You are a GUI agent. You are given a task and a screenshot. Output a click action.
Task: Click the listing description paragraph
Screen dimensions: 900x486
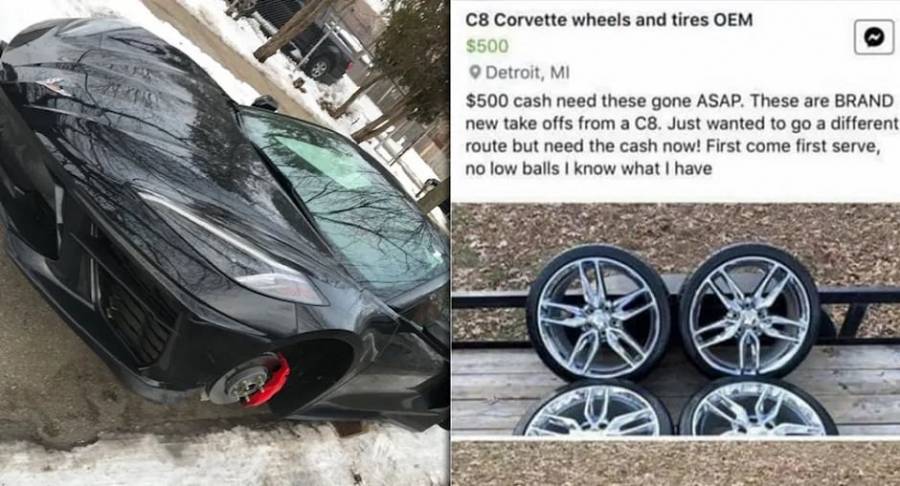click(x=681, y=135)
